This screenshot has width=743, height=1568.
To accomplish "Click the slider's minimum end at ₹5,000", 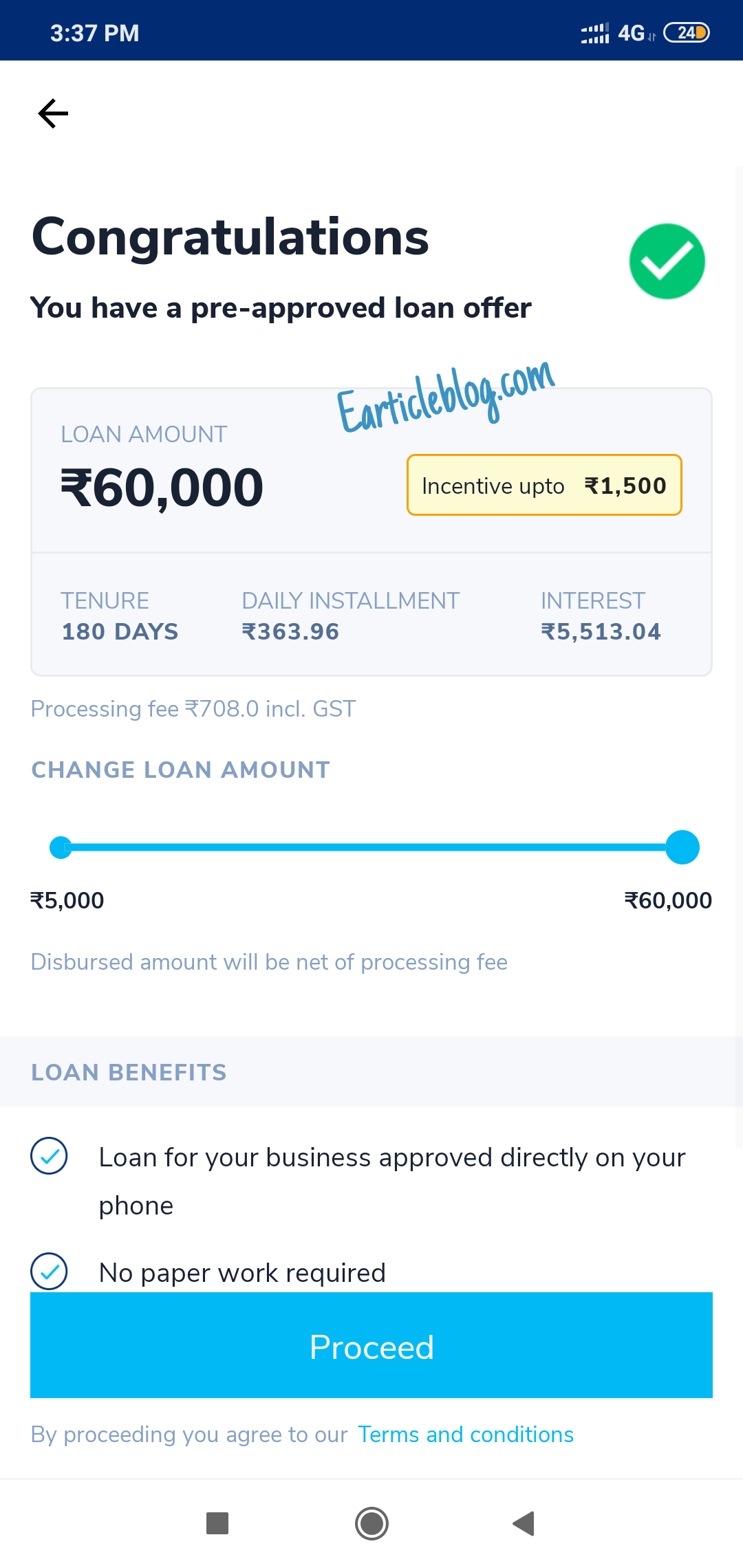I will click(61, 847).
